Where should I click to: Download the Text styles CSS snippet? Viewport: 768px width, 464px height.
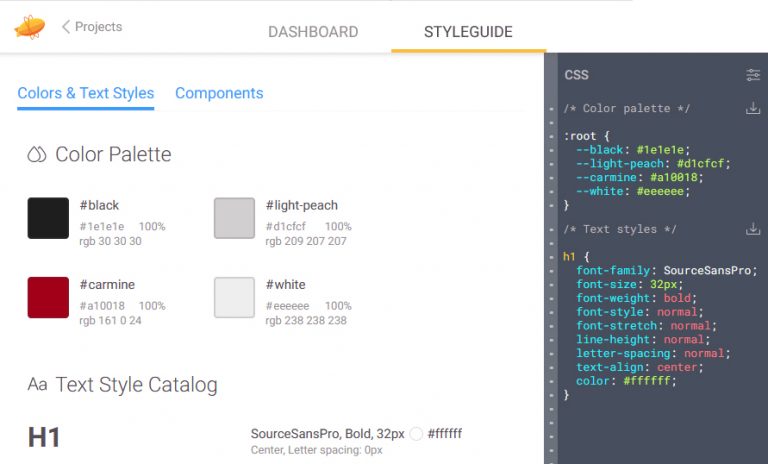tap(753, 228)
